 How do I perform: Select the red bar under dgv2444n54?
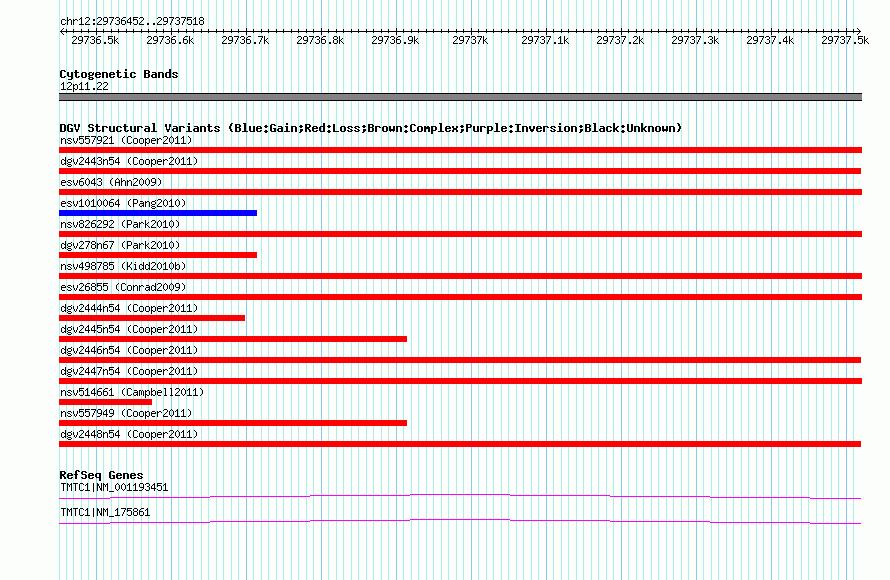[152, 318]
